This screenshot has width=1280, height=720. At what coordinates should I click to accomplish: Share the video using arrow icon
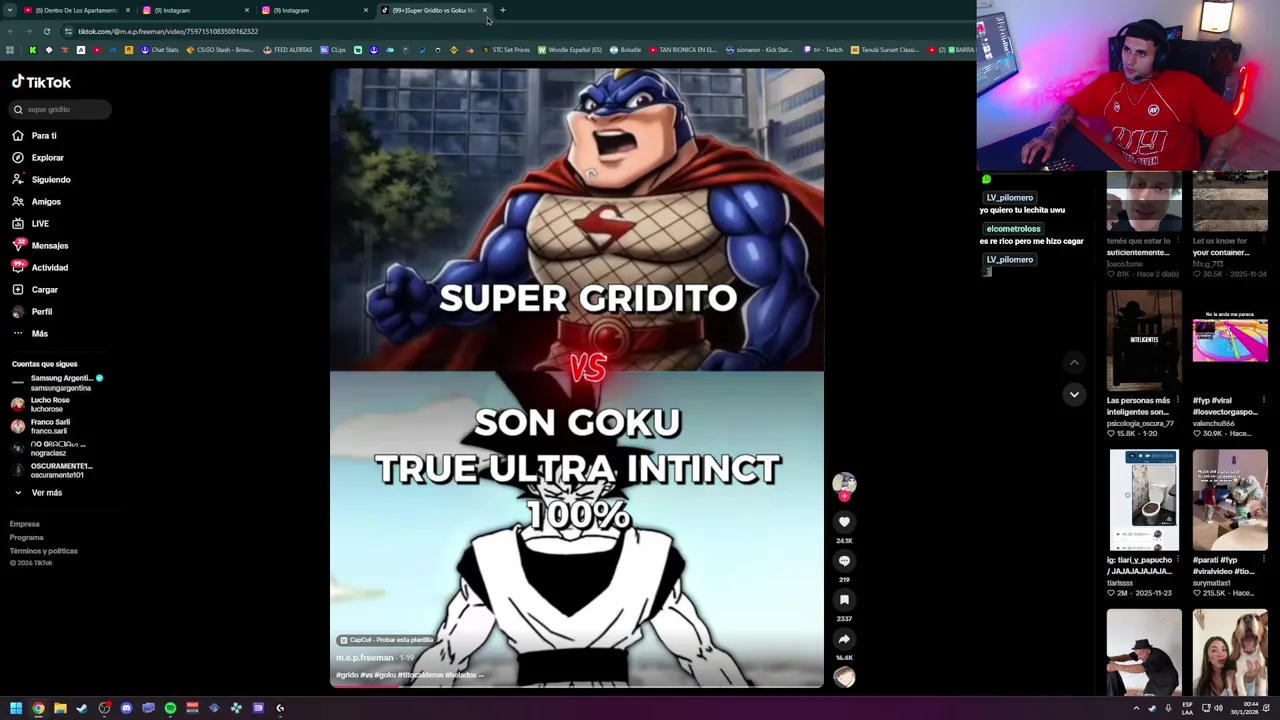click(x=844, y=638)
